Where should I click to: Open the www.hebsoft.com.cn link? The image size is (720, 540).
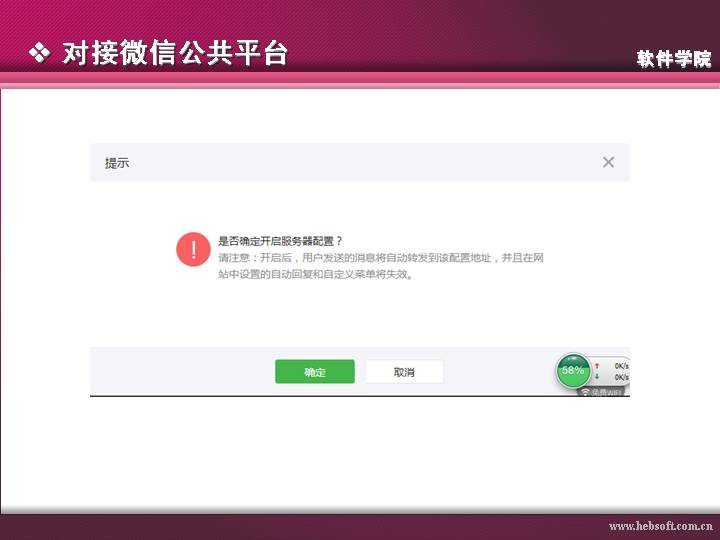[x=660, y=526]
